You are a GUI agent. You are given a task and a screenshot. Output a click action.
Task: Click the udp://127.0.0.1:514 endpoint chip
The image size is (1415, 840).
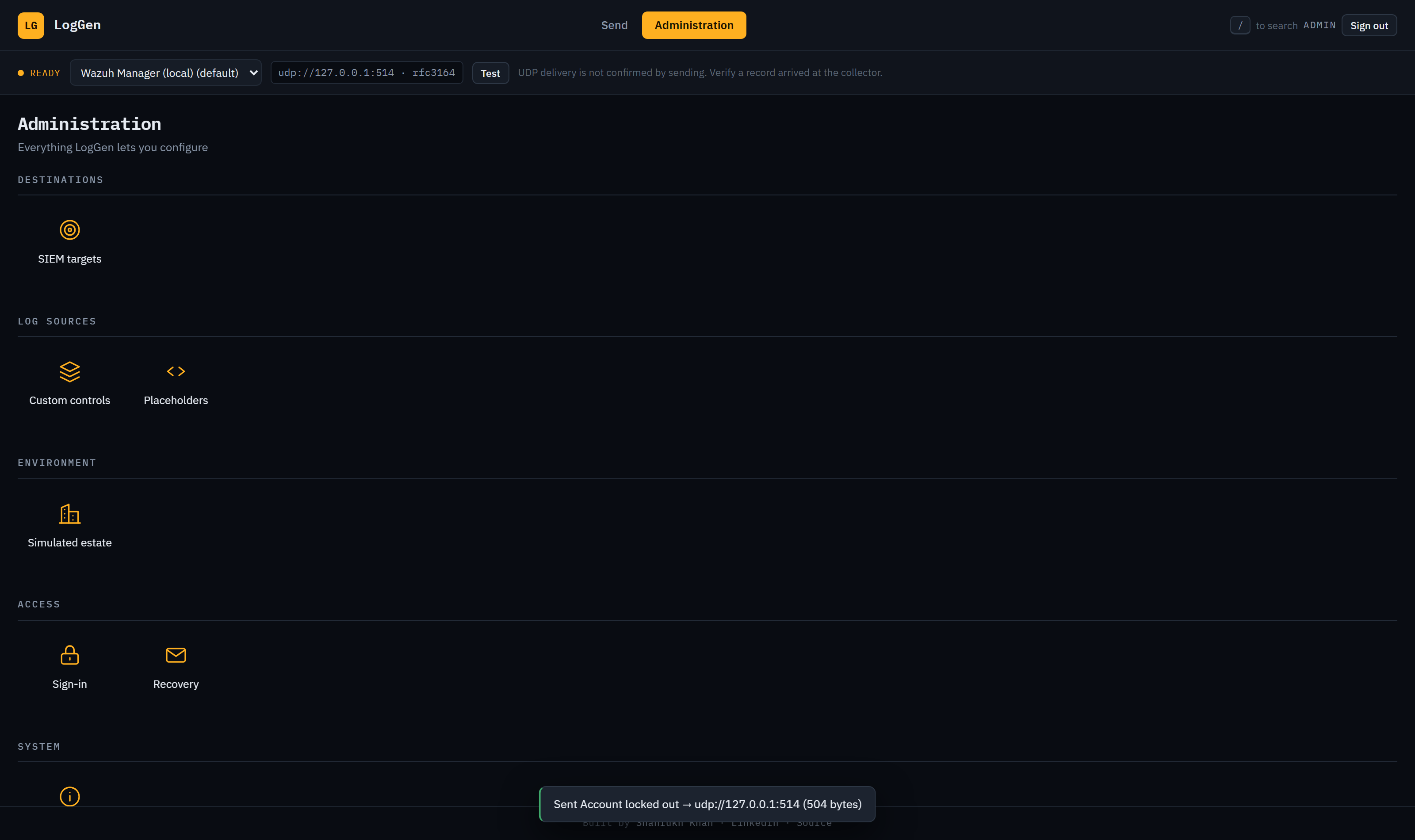click(x=367, y=73)
